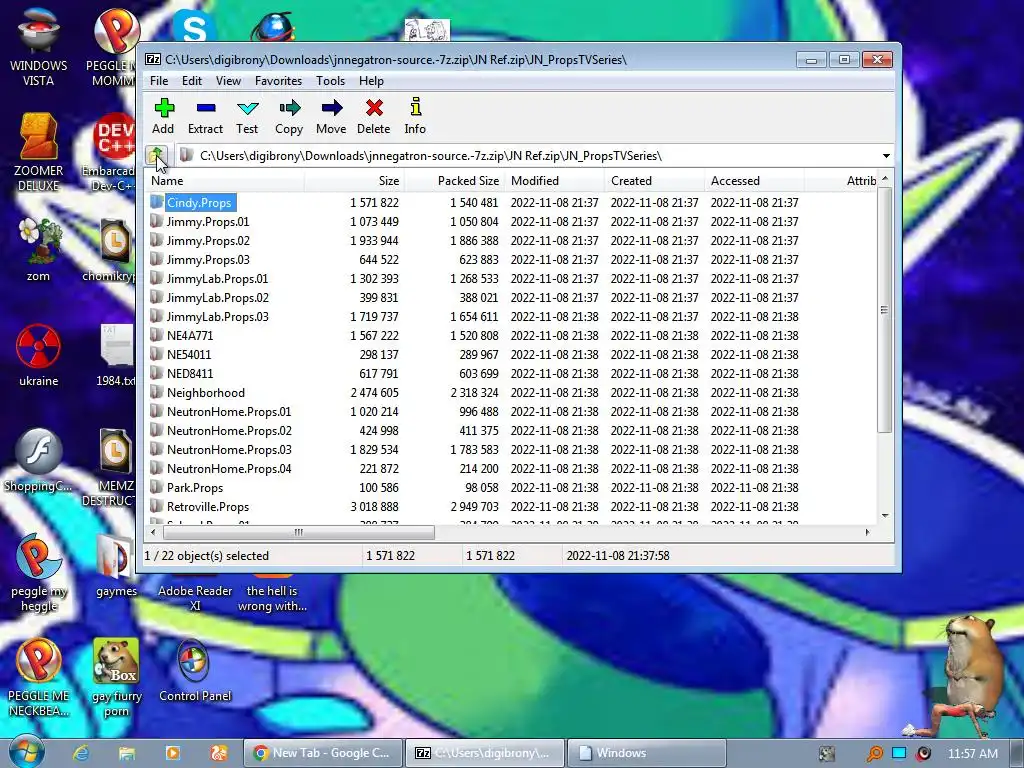Open the File menu
The width and height of the screenshot is (1024, 768).
point(159,81)
